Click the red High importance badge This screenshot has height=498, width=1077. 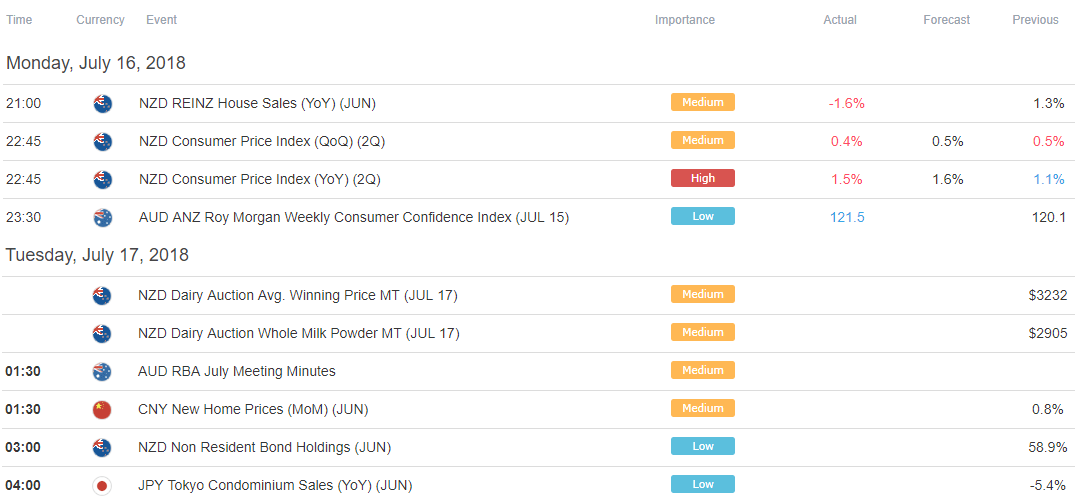click(x=703, y=178)
